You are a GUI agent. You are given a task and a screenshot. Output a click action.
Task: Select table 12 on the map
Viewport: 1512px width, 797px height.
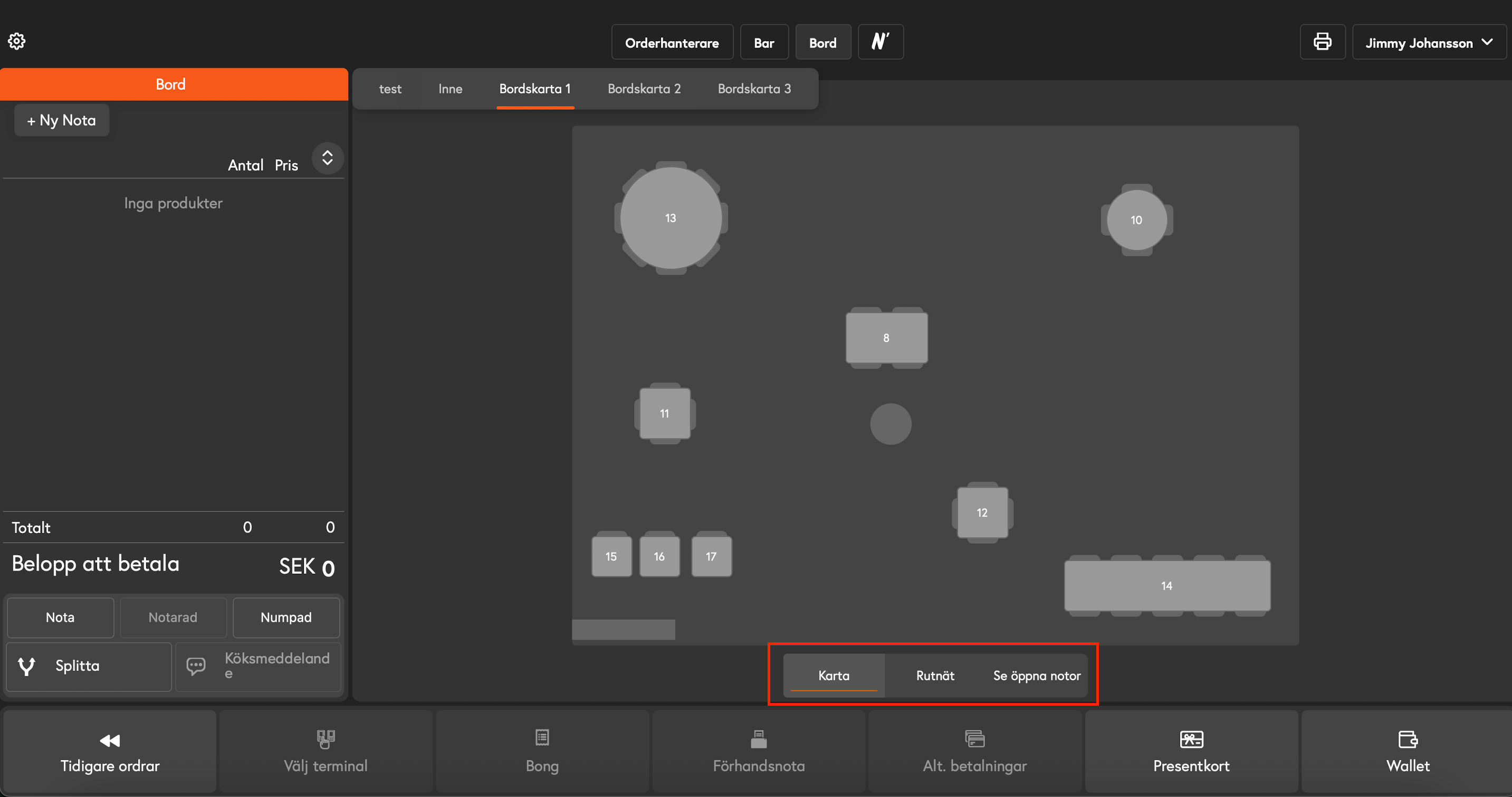point(982,513)
